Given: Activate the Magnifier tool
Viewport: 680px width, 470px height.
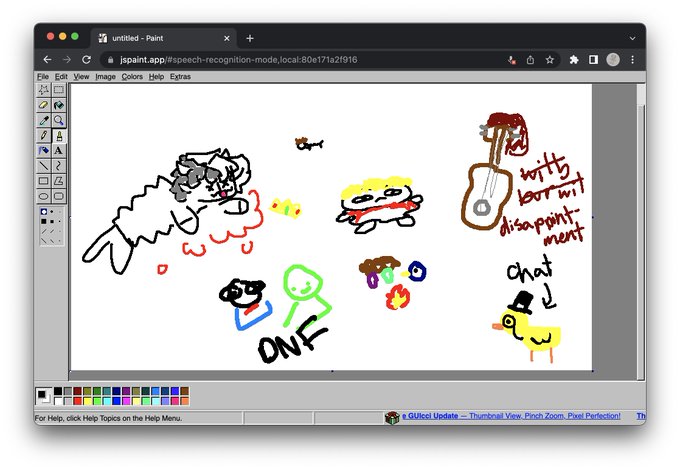Looking at the screenshot, I should (x=59, y=120).
